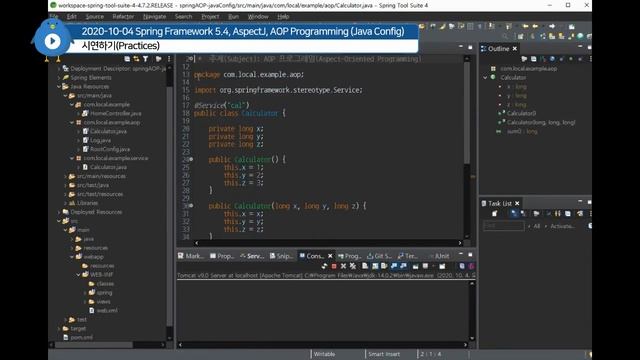Collapse no-arg Calculator() constructor fold marker
The image size is (640, 360).
click(x=191, y=160)
